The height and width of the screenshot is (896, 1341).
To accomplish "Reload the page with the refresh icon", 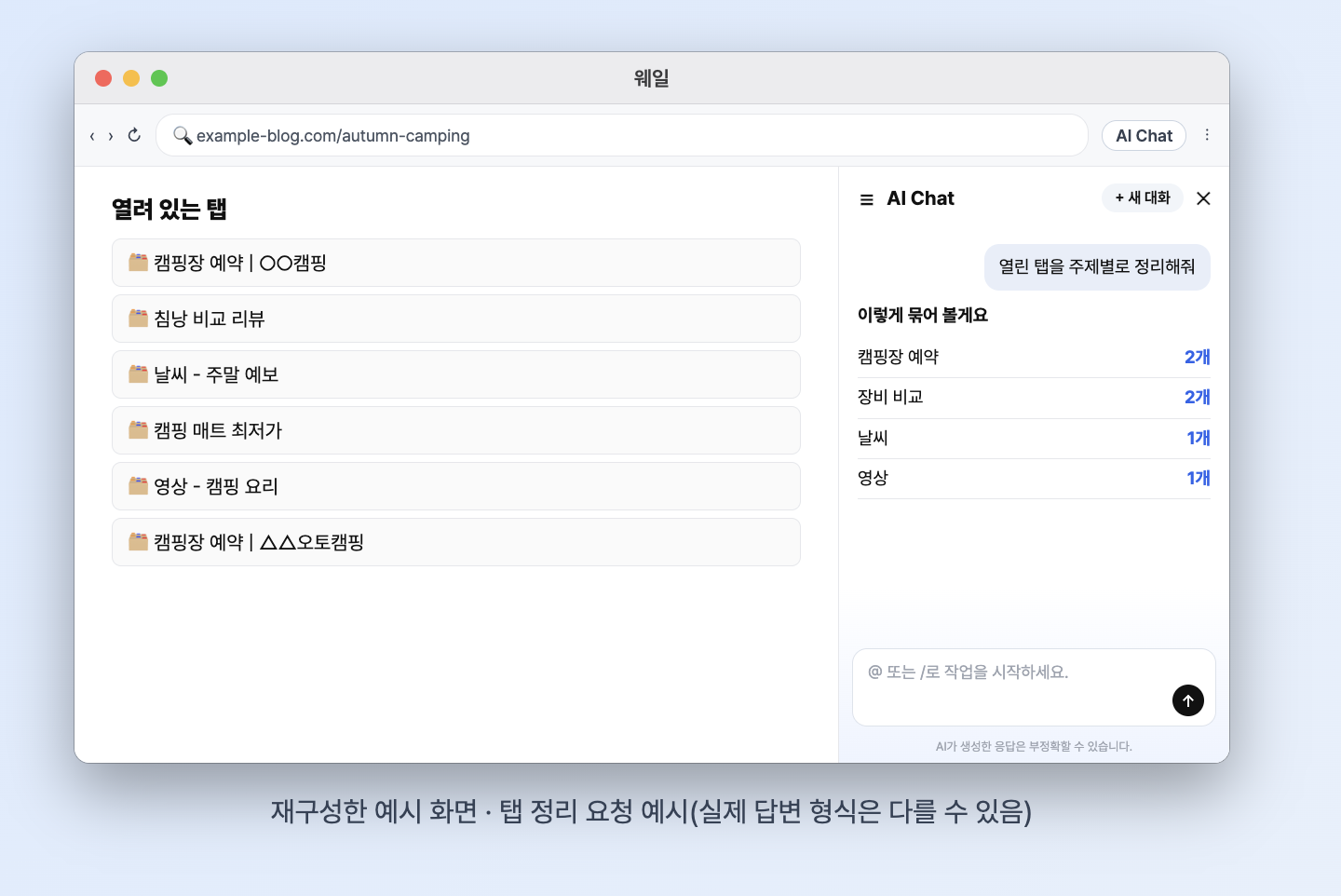I will click(134, 135).
